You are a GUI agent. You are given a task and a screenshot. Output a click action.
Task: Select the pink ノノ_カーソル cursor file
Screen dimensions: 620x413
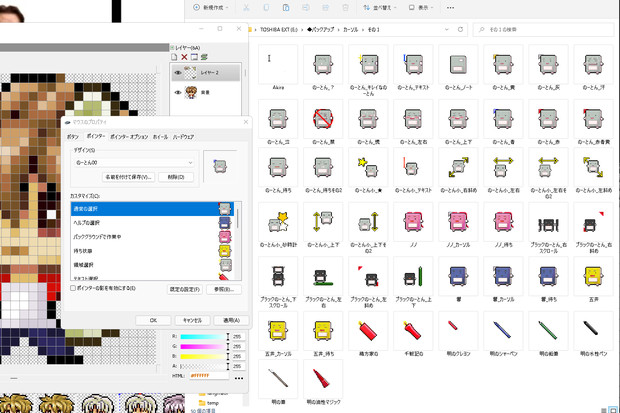click(x=458, y=225)
